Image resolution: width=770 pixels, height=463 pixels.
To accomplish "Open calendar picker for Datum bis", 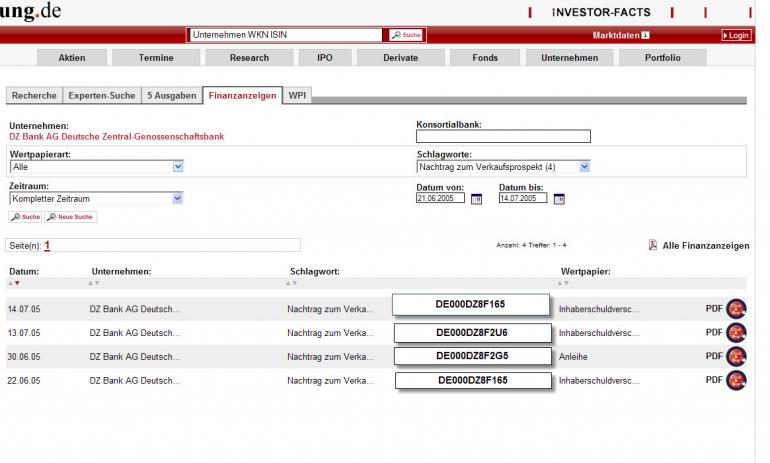I will point(559,199).
